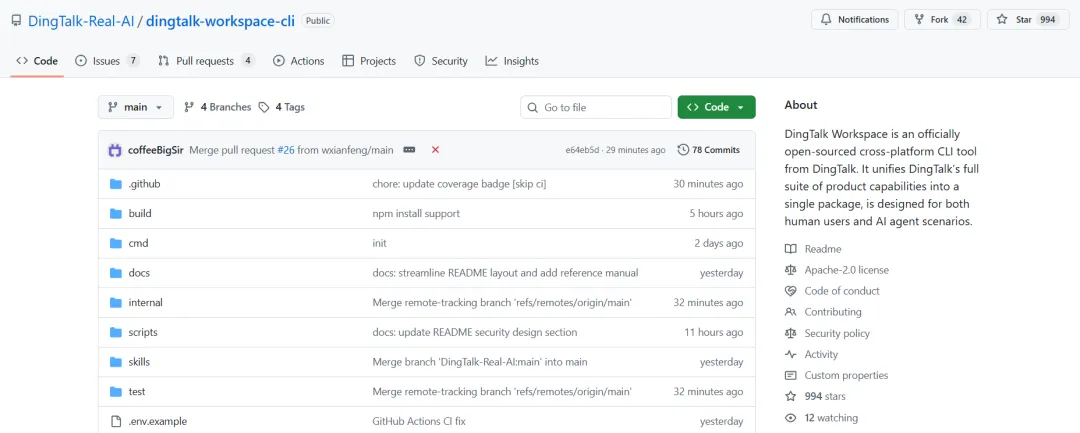Viewport: 1080px width, 433px height.
Task: Click the '5 hours ago' timestamp
Action: pyautogui.click(x=716, y=213)
